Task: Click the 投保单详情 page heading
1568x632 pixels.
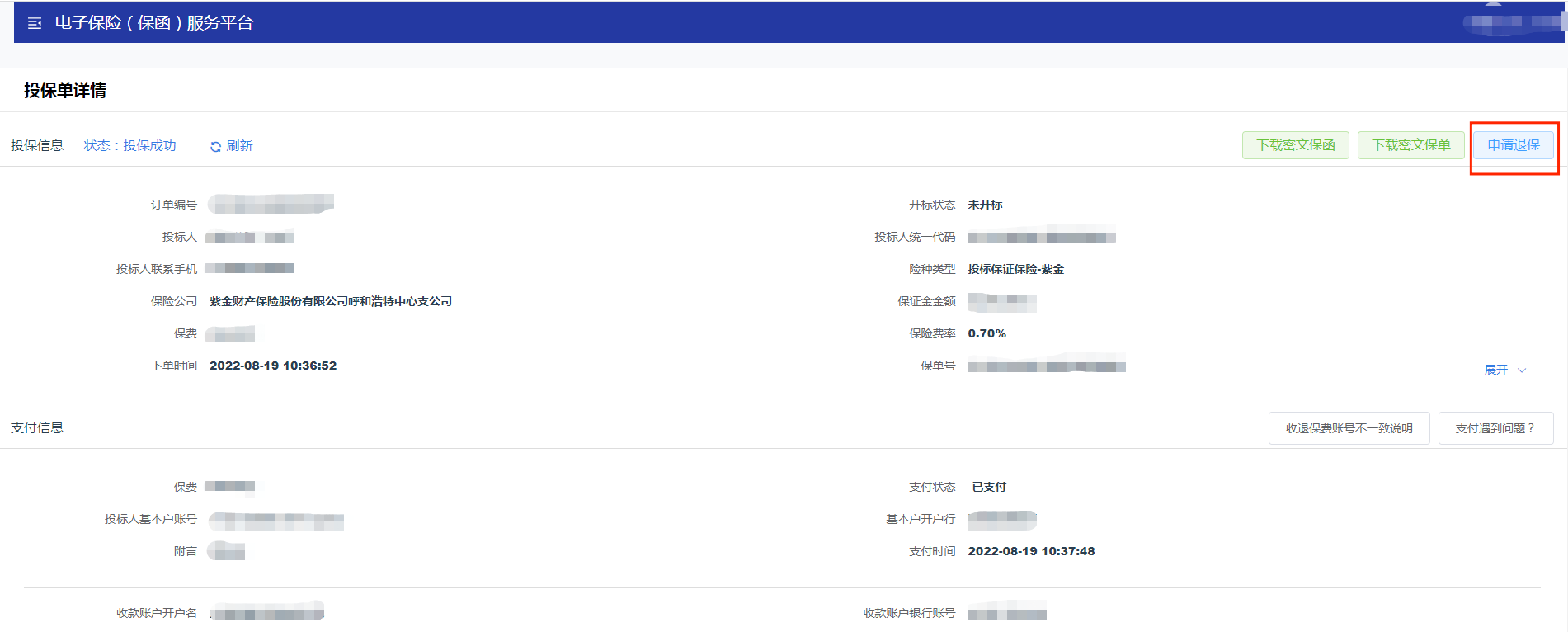Action: (65, 90)
